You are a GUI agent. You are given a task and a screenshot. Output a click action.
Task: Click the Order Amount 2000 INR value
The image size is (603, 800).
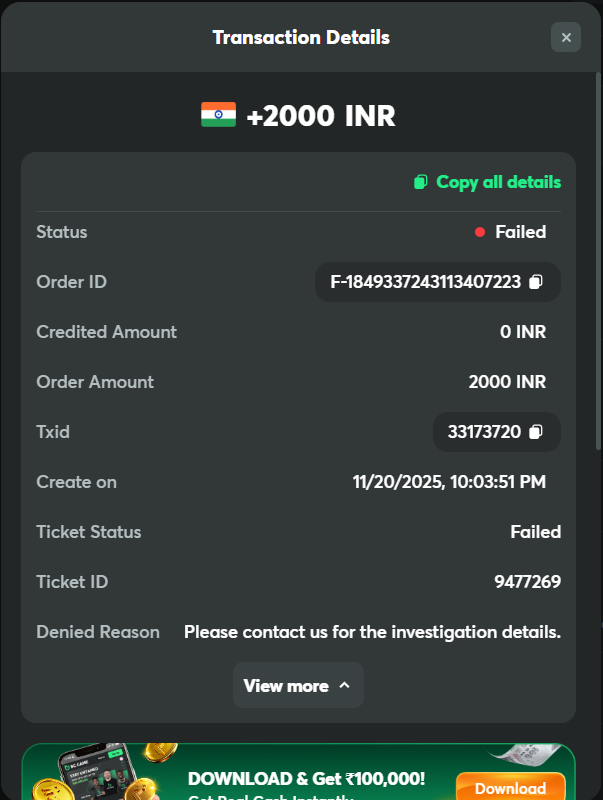click(507, 382)
